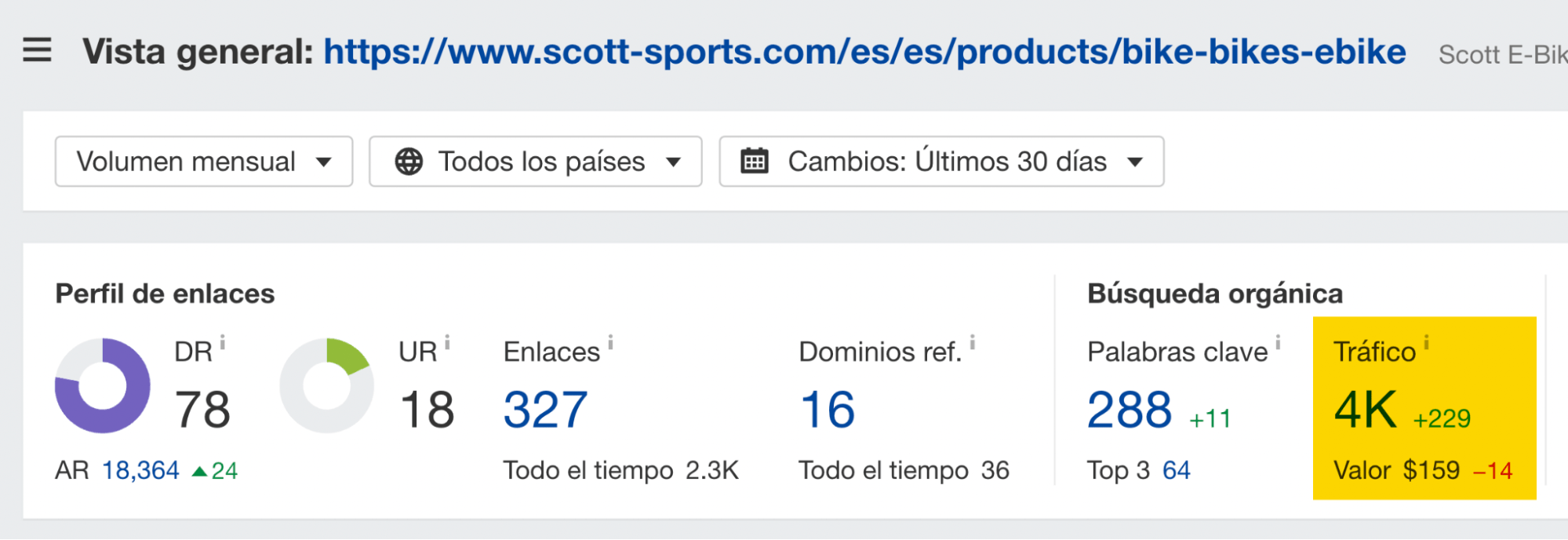Open the Cambios: Últimos 30 días dropdown
1568x540 pixels.
point(940,162)
